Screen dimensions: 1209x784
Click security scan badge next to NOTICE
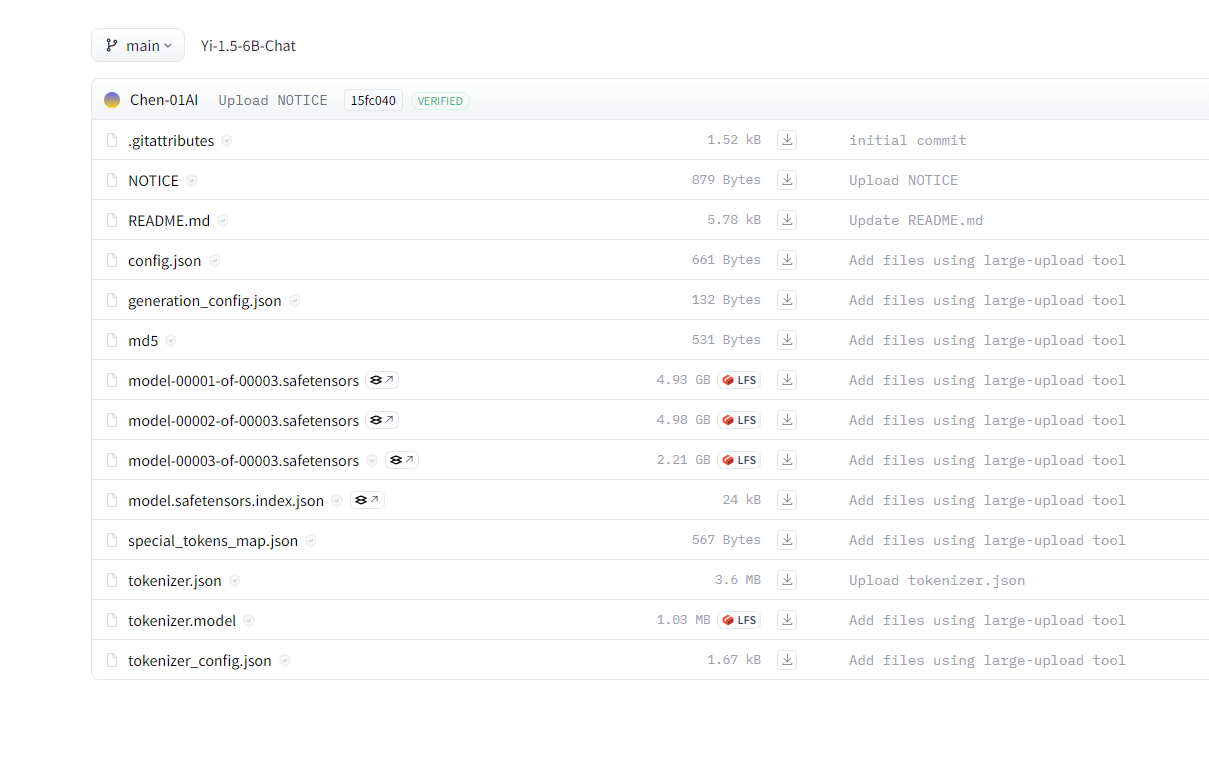tap(192, 181)
